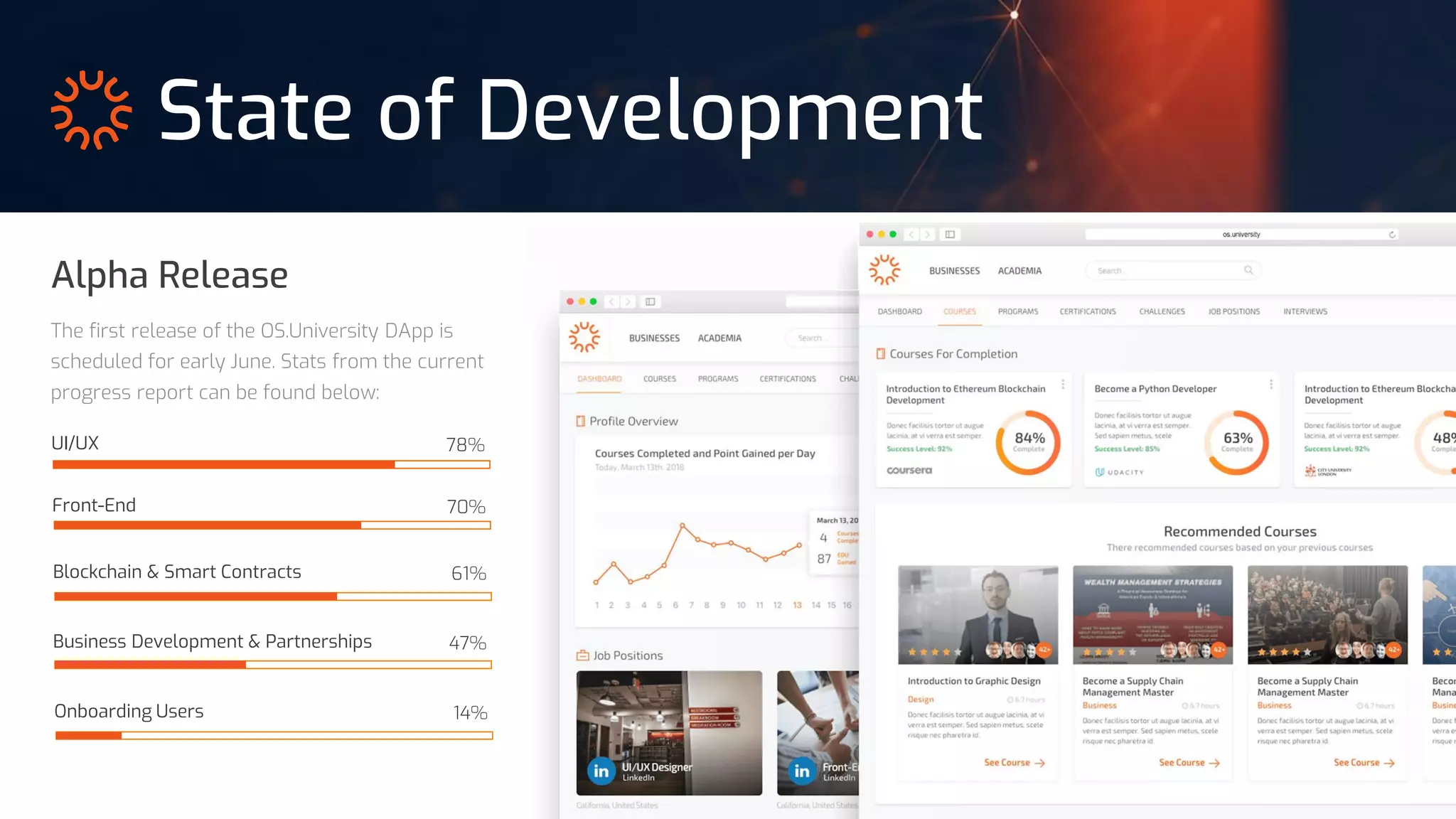The width and height of the screenshot is (1456, 819).
Task: Click the Coursera logo on Ethereum course card
Action: click(909, 471)
